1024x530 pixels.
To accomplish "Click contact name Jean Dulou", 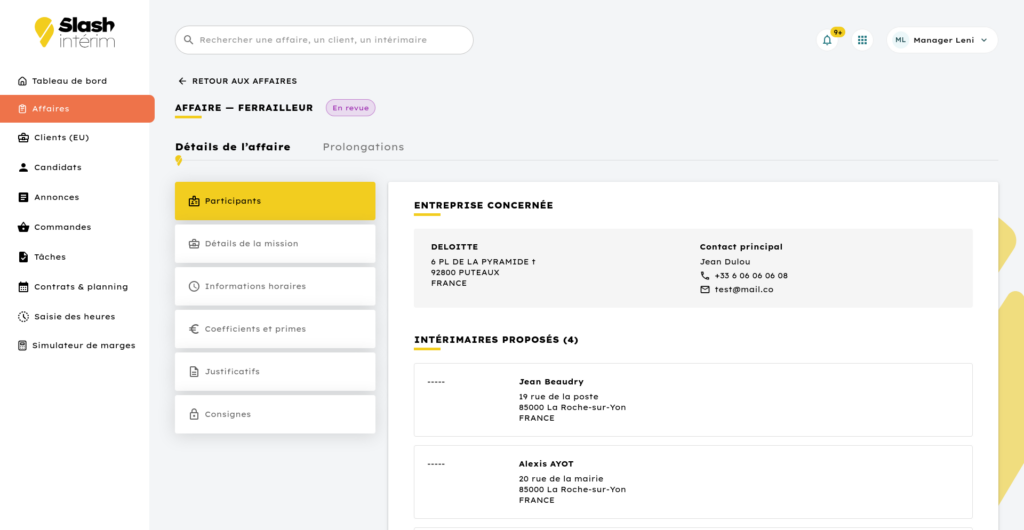I will [x=725, y=262].
